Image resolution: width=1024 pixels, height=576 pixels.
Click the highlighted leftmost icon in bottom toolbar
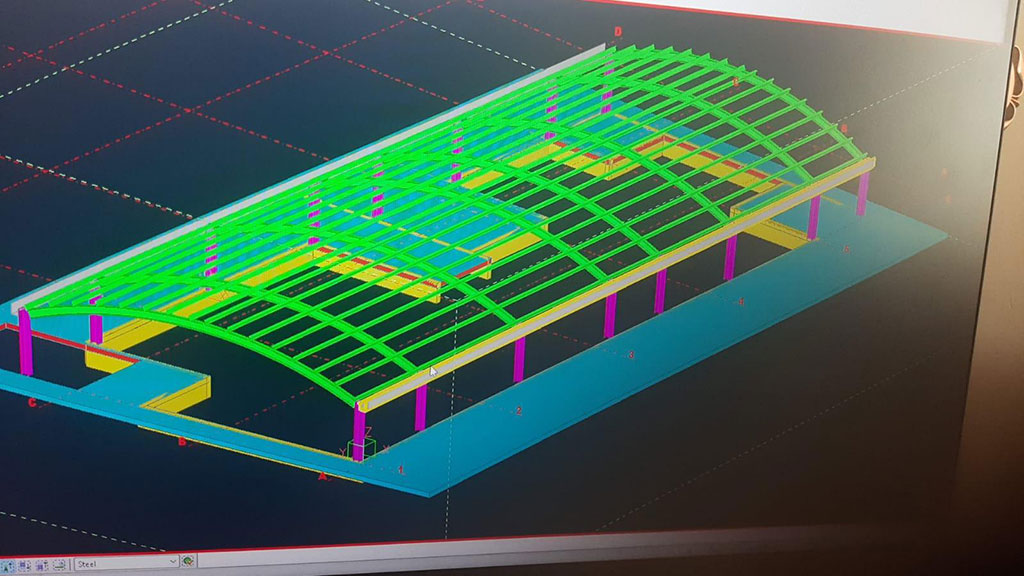point(7,563)
